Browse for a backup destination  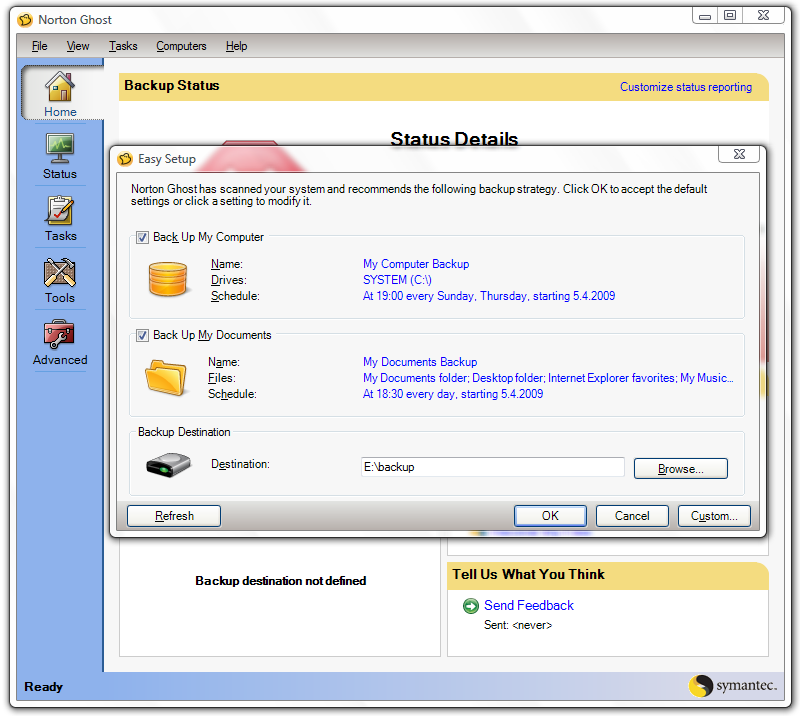[681, 468]
